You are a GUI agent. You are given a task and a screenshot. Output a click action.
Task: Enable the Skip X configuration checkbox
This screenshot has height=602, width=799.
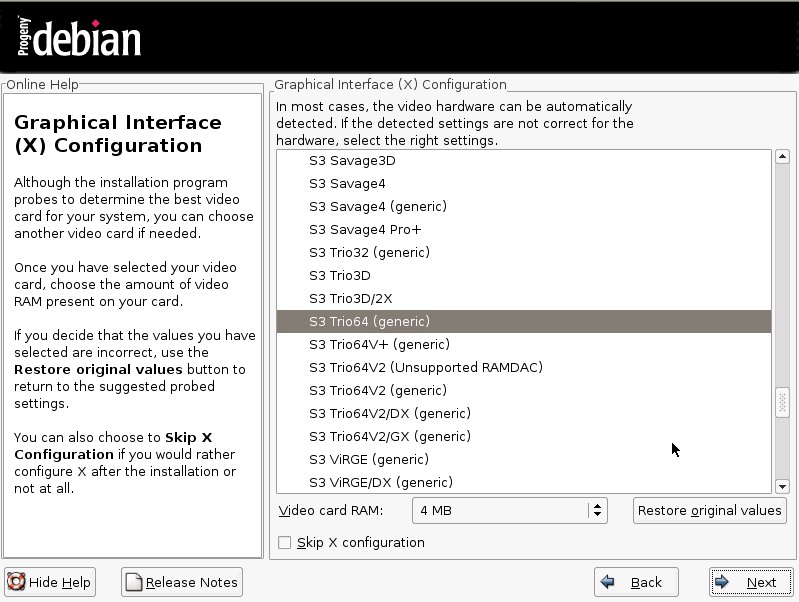pos(285,543)
